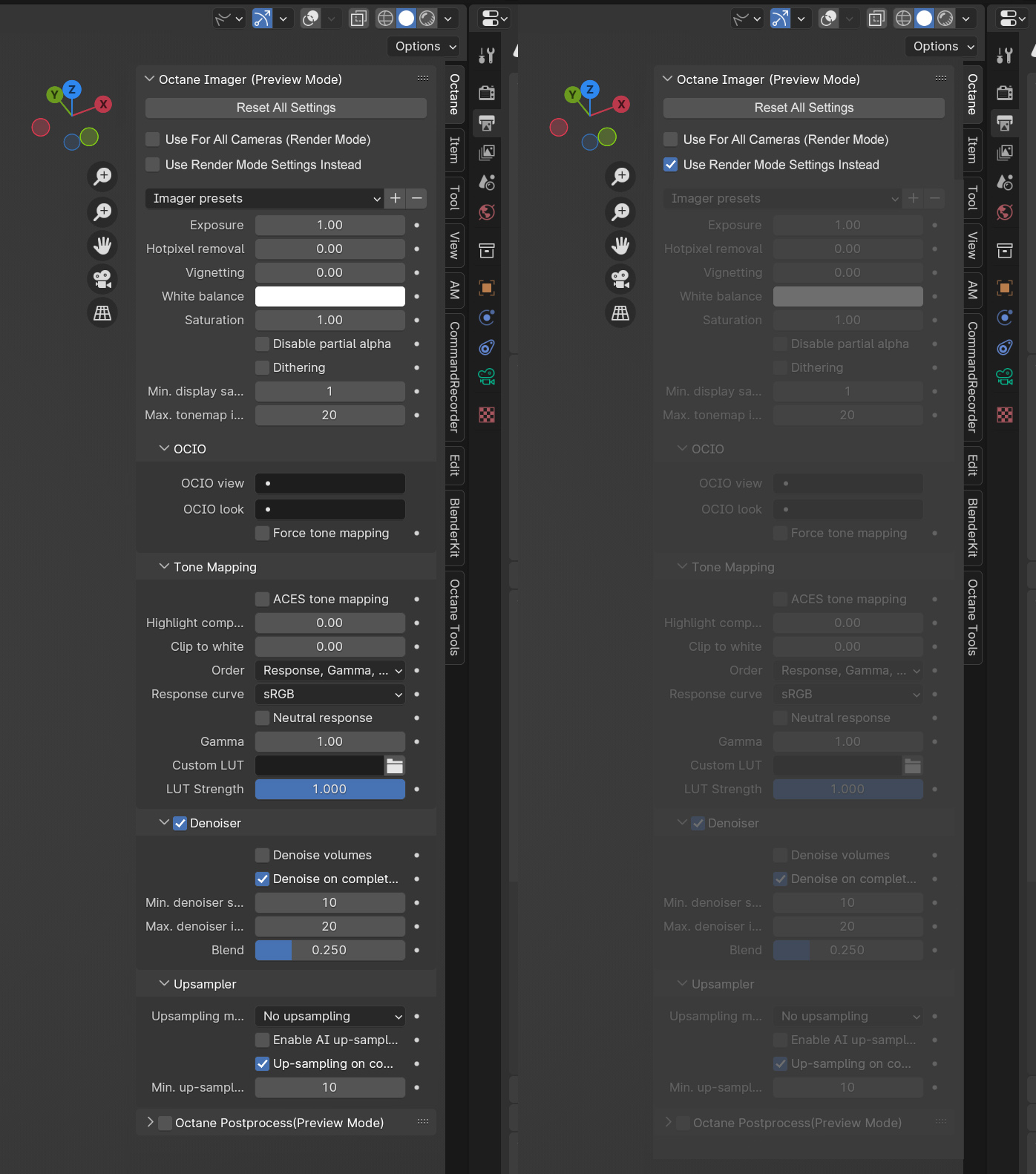
Task: Enable Use Render Mode Settings Instead, left panel
Action: pos(153,165)
